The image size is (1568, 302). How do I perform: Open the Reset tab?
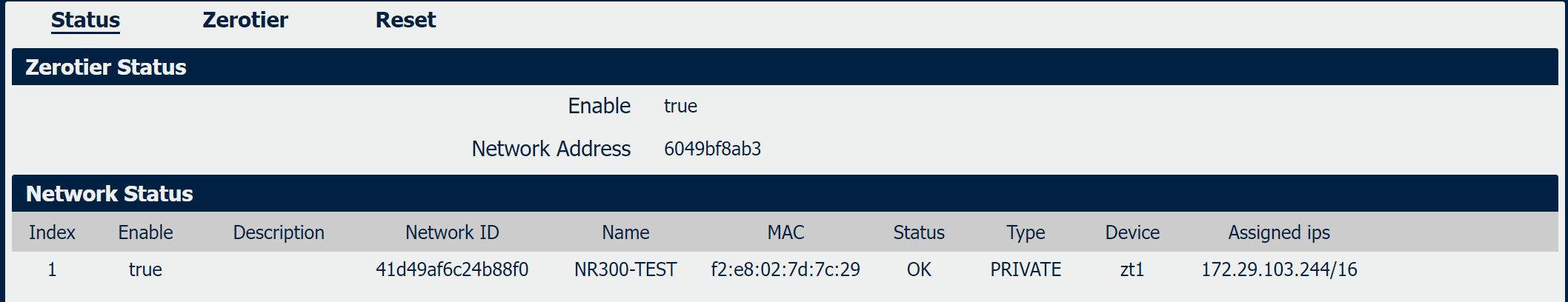[x=405, y=20]
